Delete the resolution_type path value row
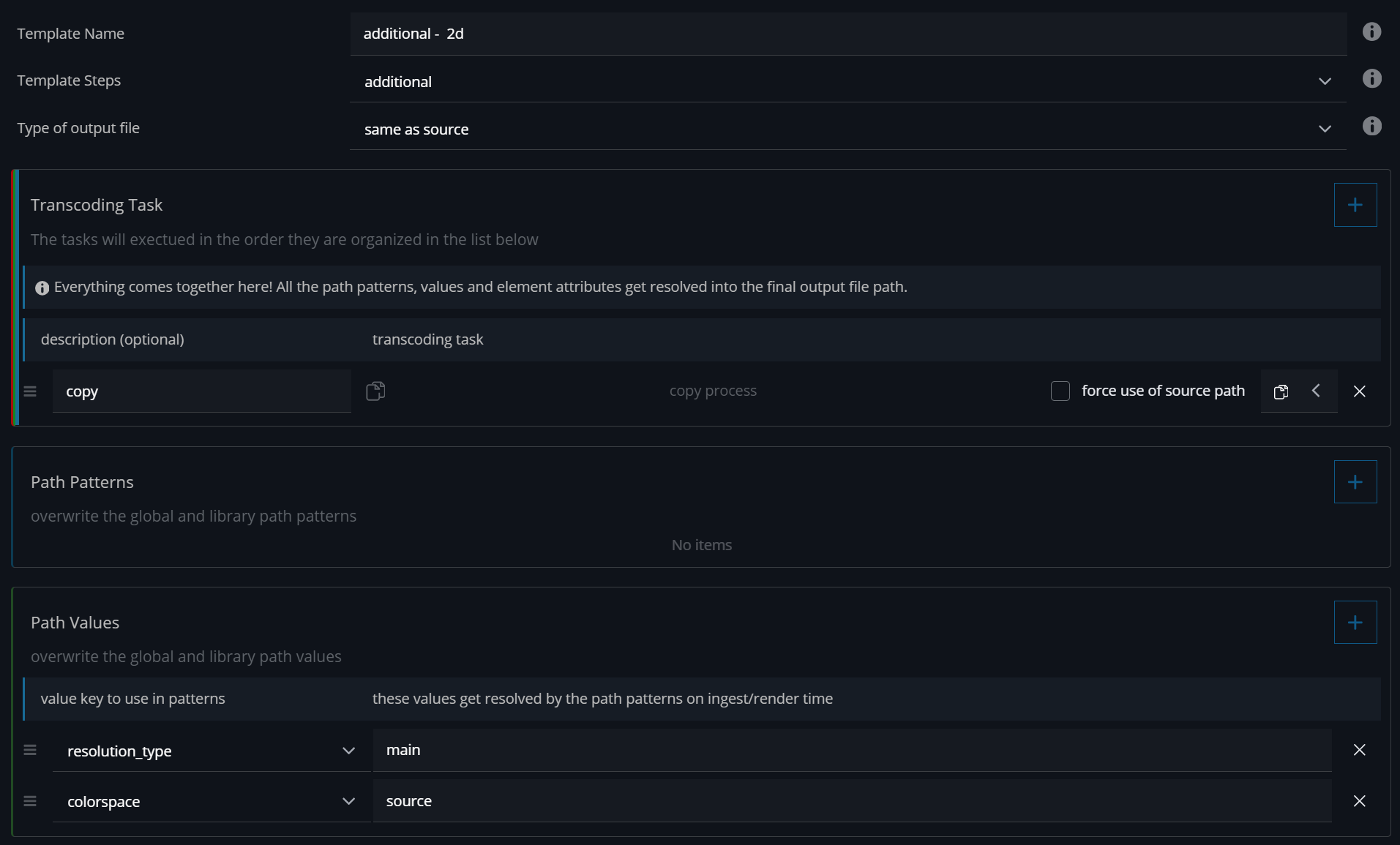 point(1359,750)
